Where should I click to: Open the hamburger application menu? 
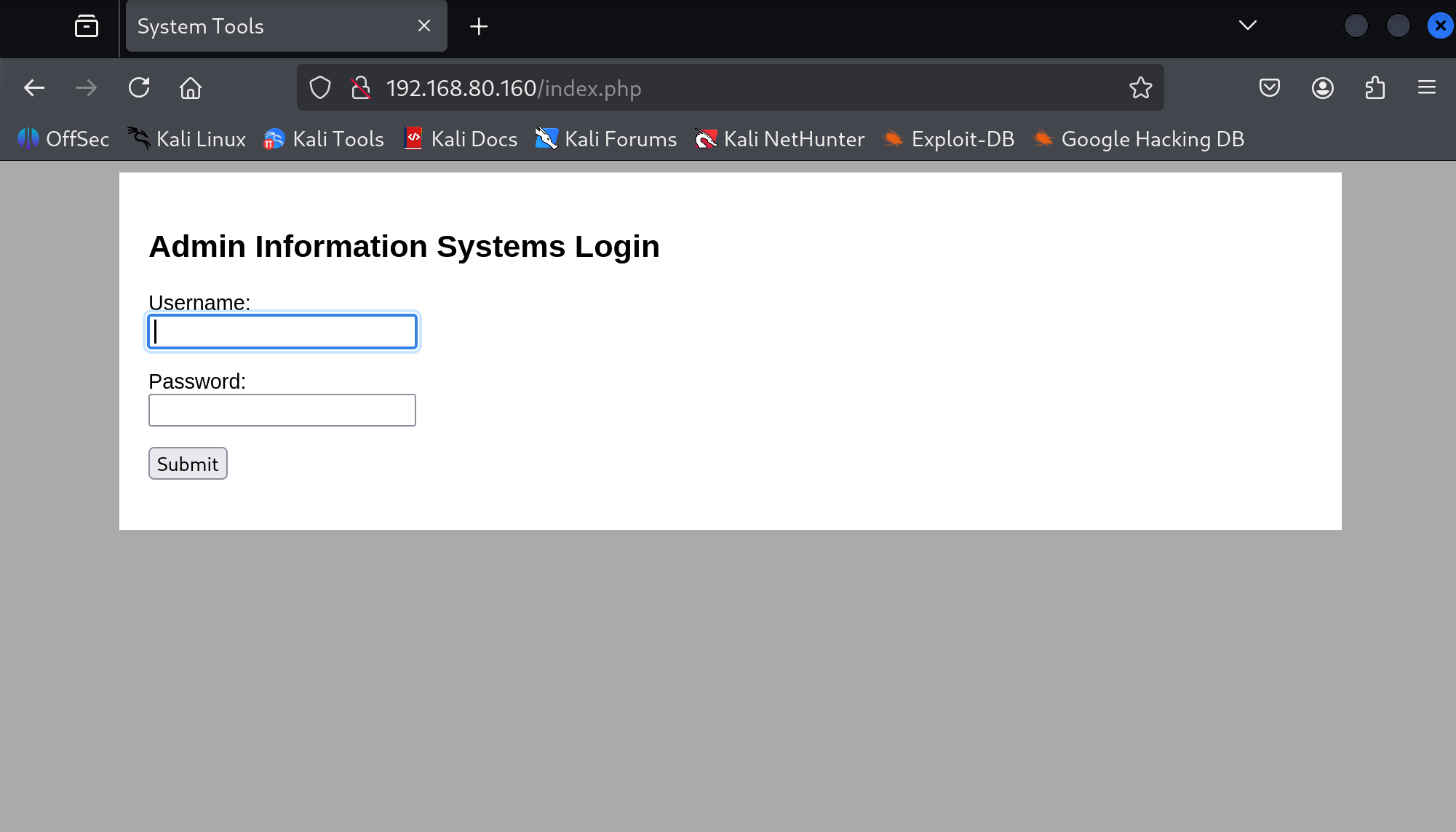1426,88
